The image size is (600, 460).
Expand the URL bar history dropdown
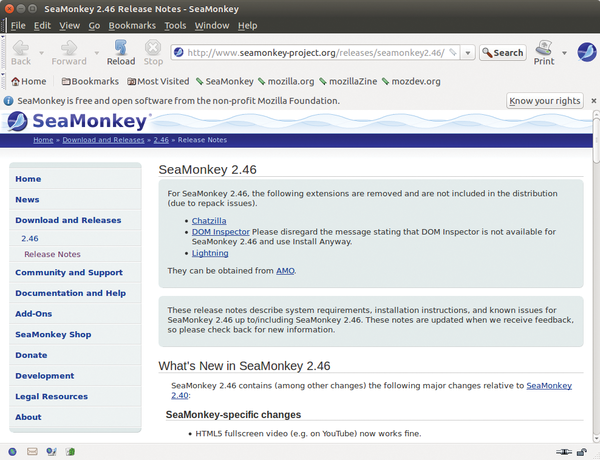pyautogui.click(x=468, y=53)
